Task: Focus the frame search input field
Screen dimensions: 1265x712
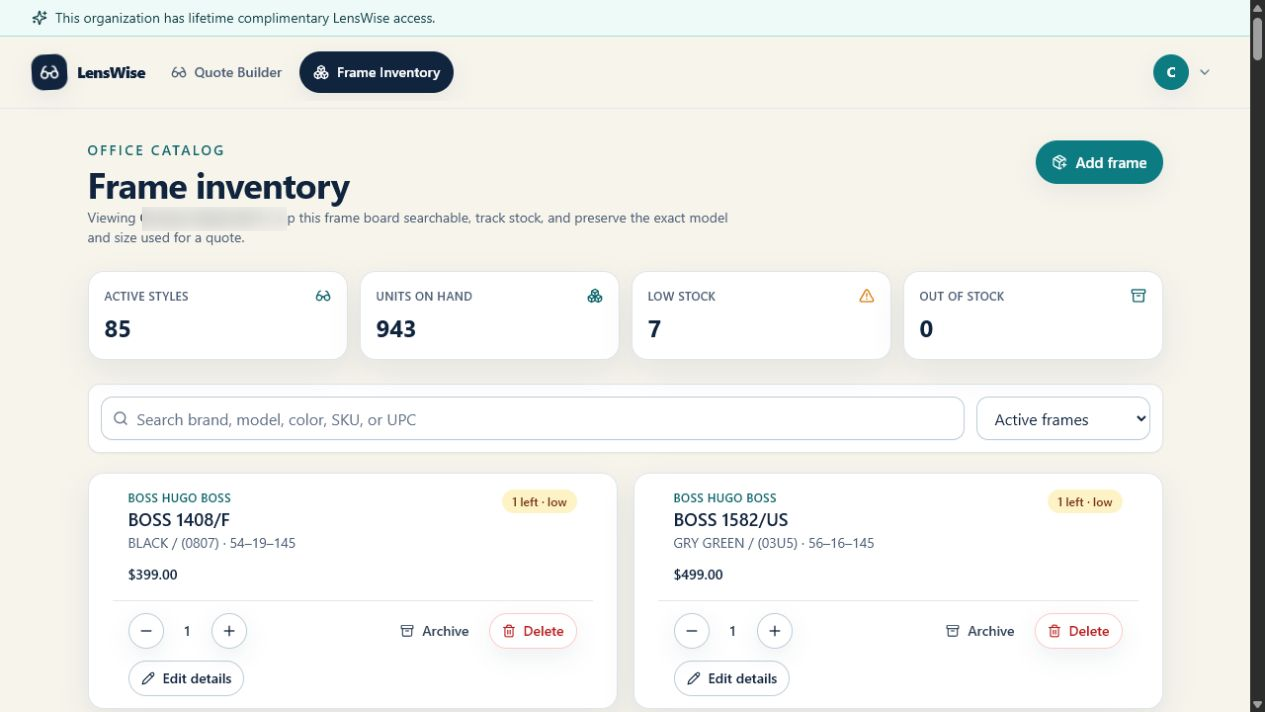Action: tap(533, 419)
